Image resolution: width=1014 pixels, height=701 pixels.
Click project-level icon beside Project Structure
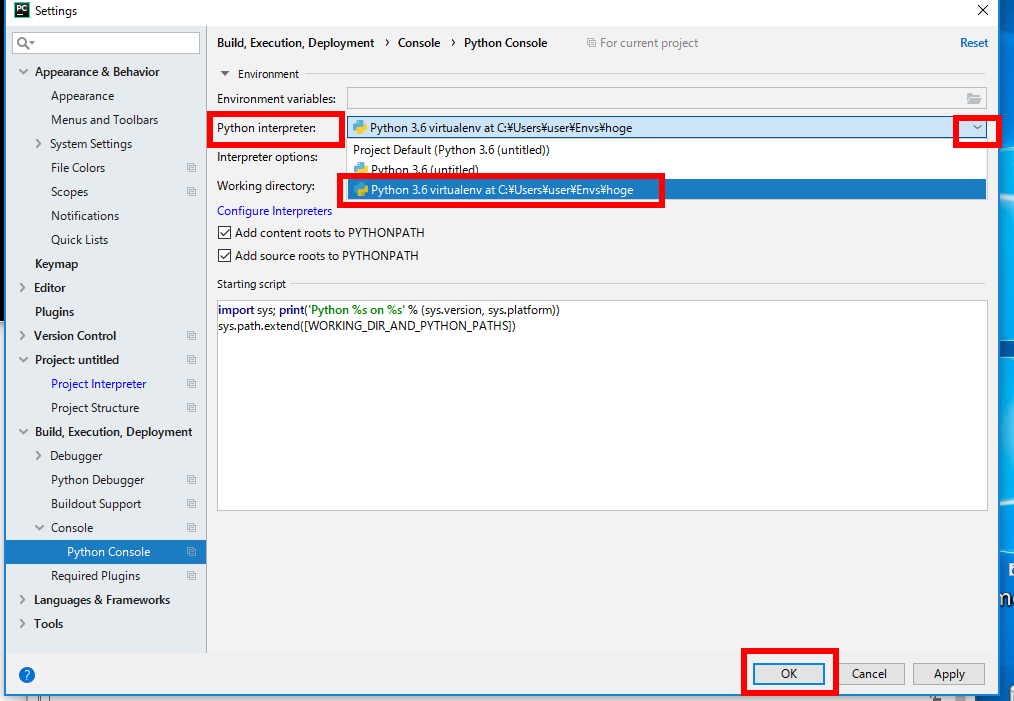(191, 407)
